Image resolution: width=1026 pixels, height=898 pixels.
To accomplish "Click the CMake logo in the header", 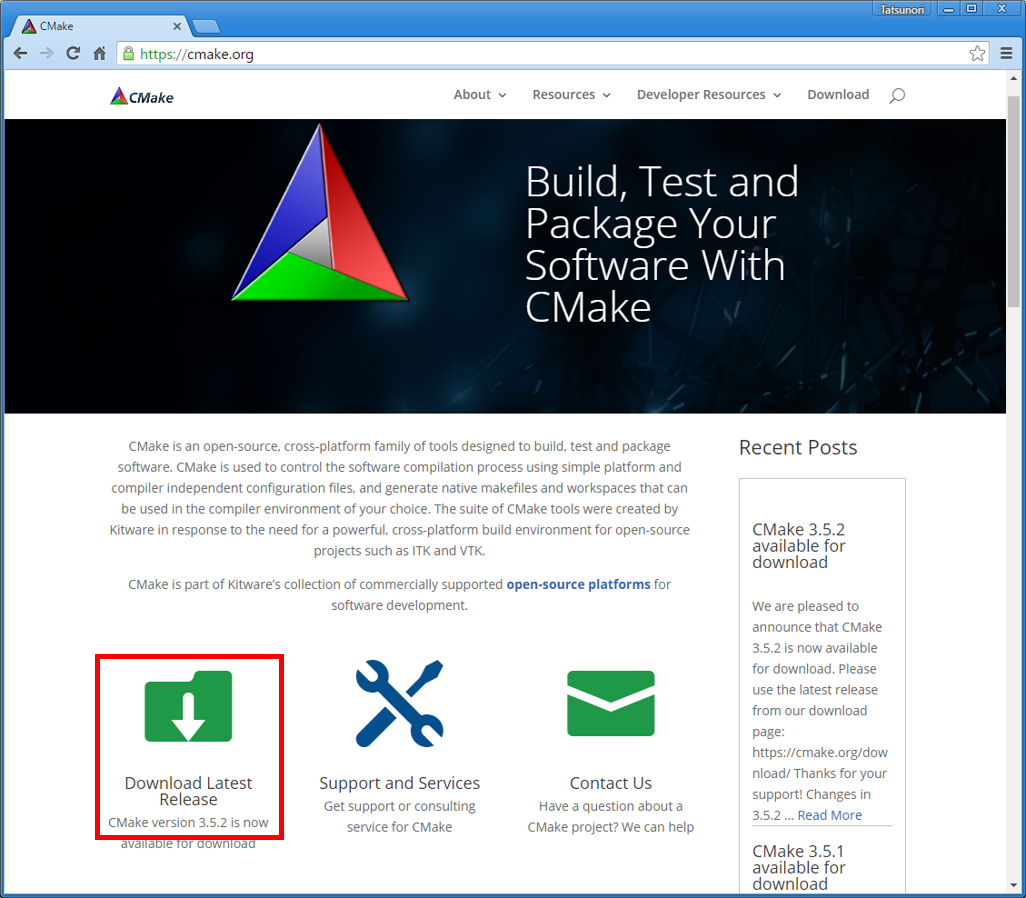I will pyautogui.click(x=142, y=97).
